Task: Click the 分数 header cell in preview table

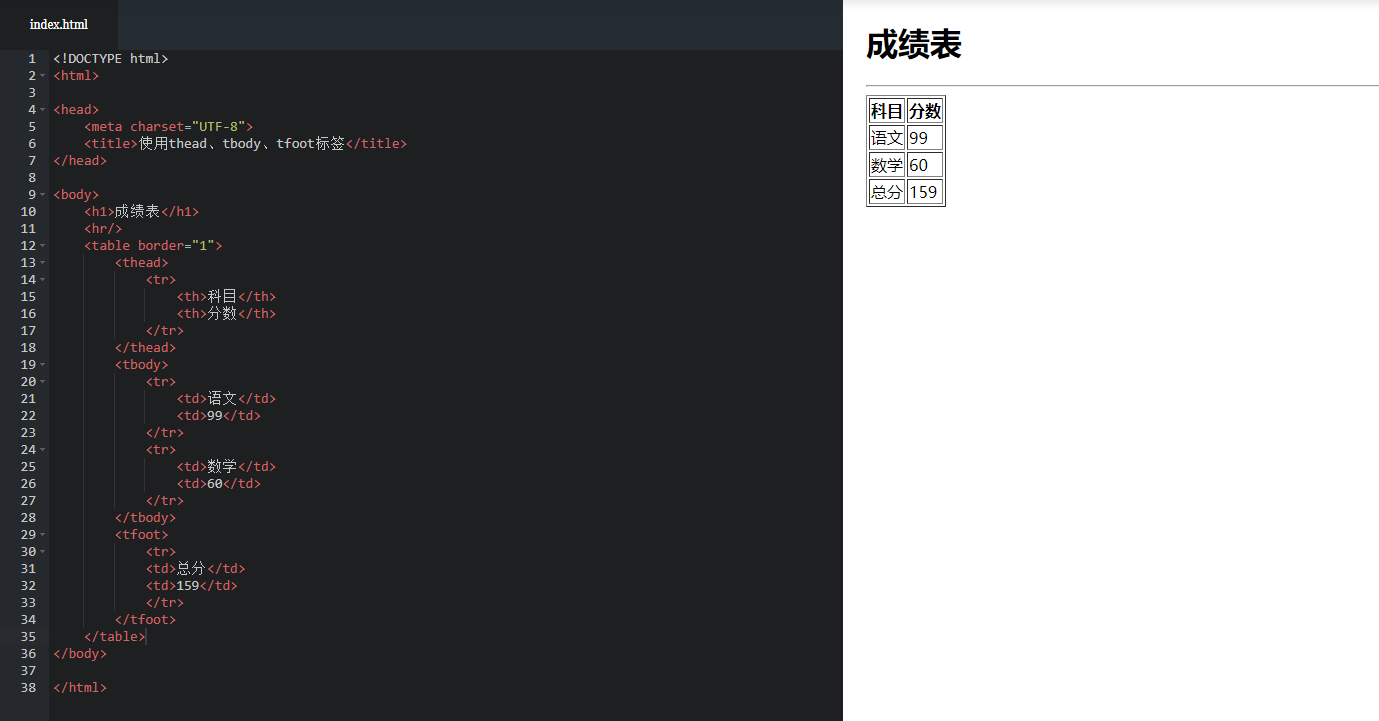Action: (923, 110)
